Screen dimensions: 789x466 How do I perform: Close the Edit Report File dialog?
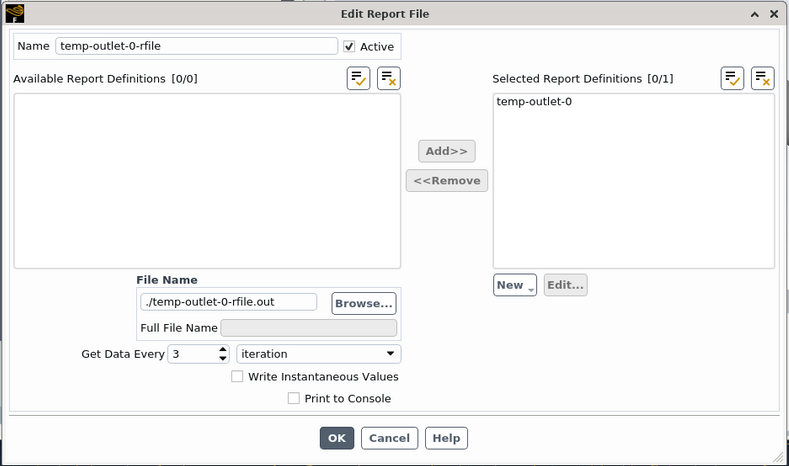coord(773,14)
